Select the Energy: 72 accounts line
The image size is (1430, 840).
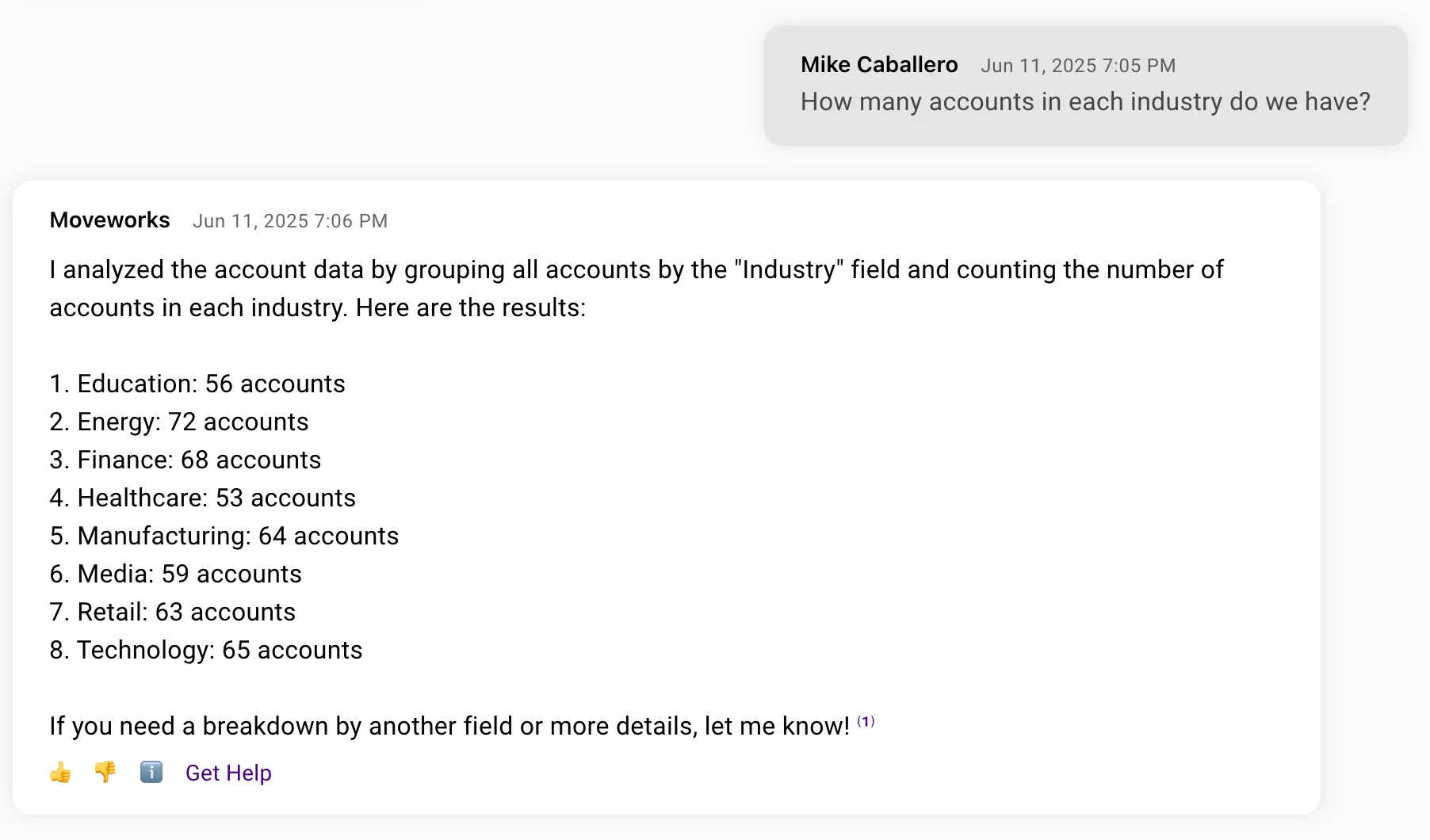click(179, 422)
